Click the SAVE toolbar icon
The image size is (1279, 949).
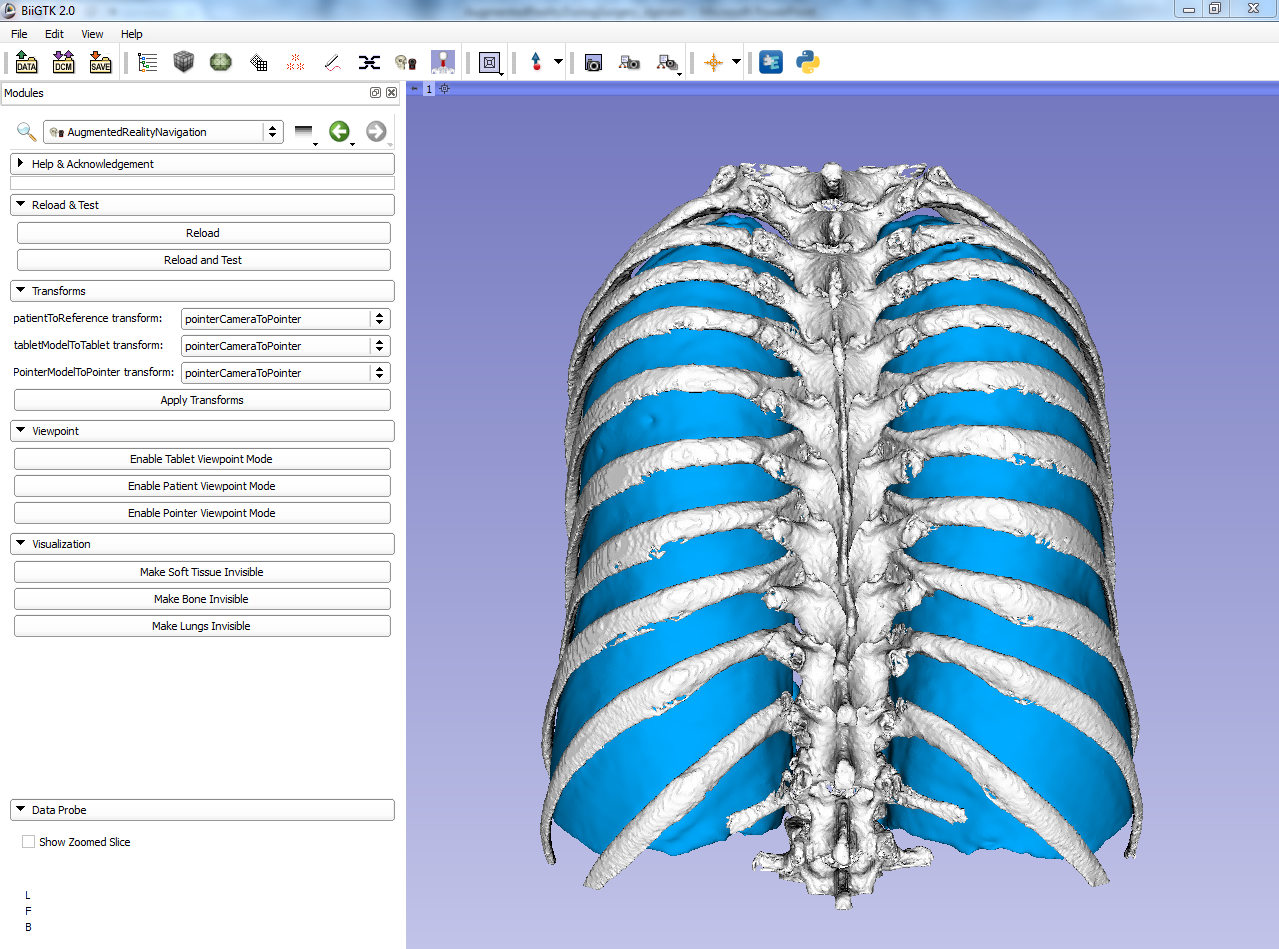pos(100,63)
